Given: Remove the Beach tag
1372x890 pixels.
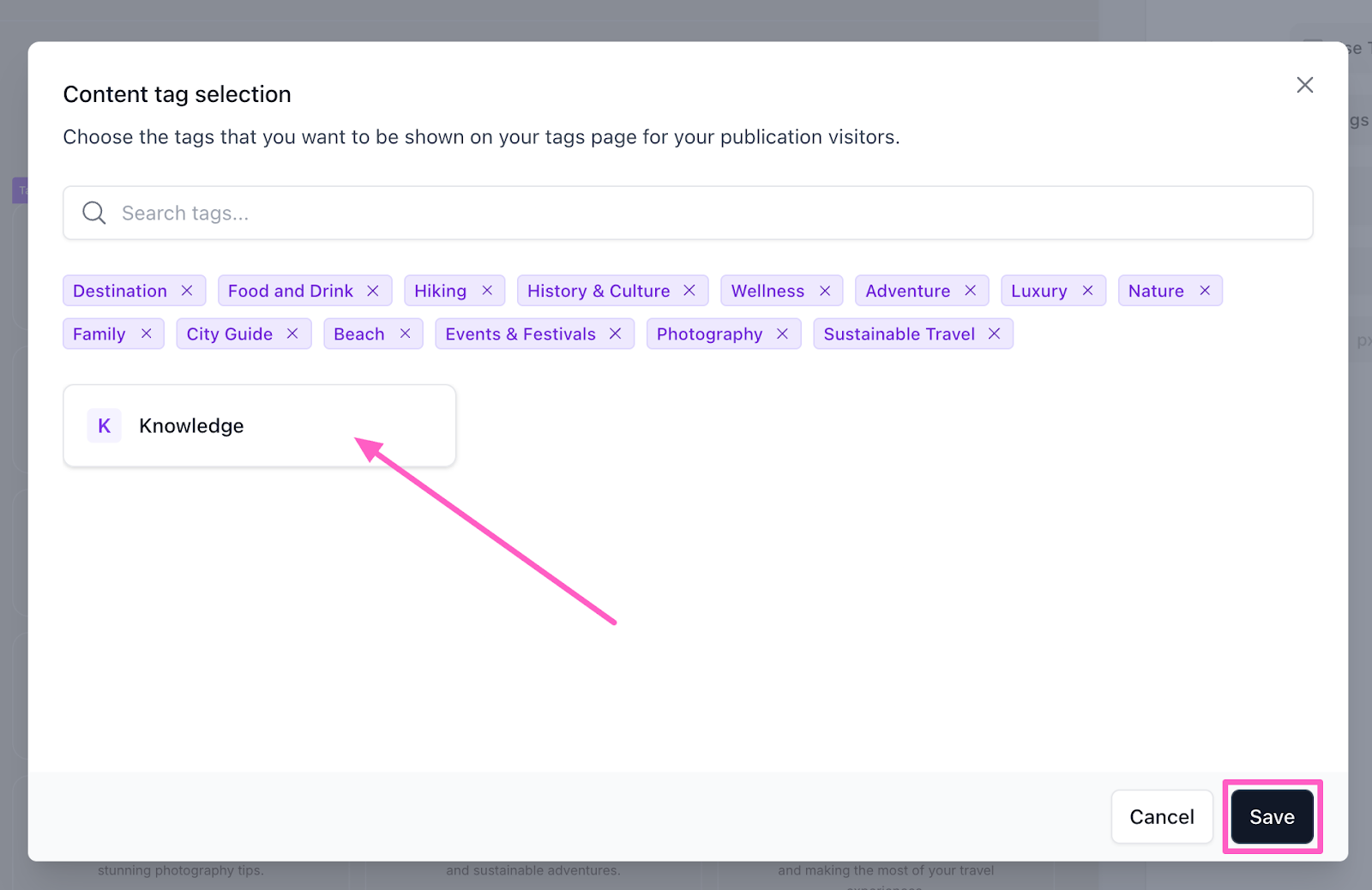Looking at the screenshot, I should (x=406, y=334).
